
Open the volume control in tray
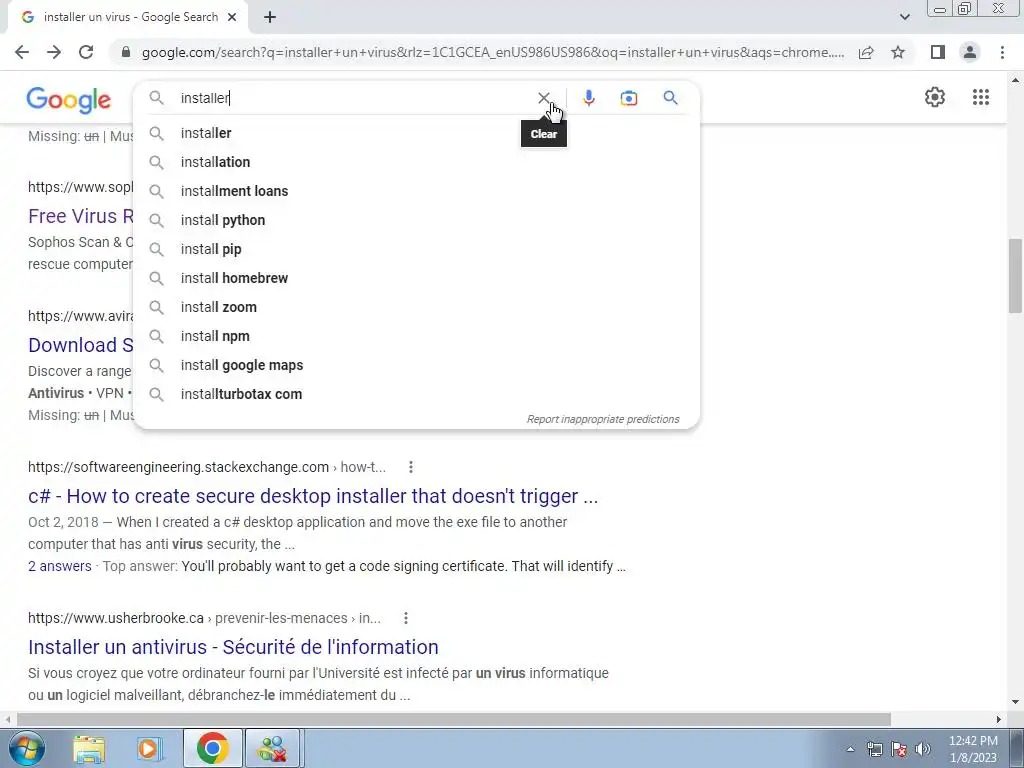pyautogui.click(x=923, y=749)
